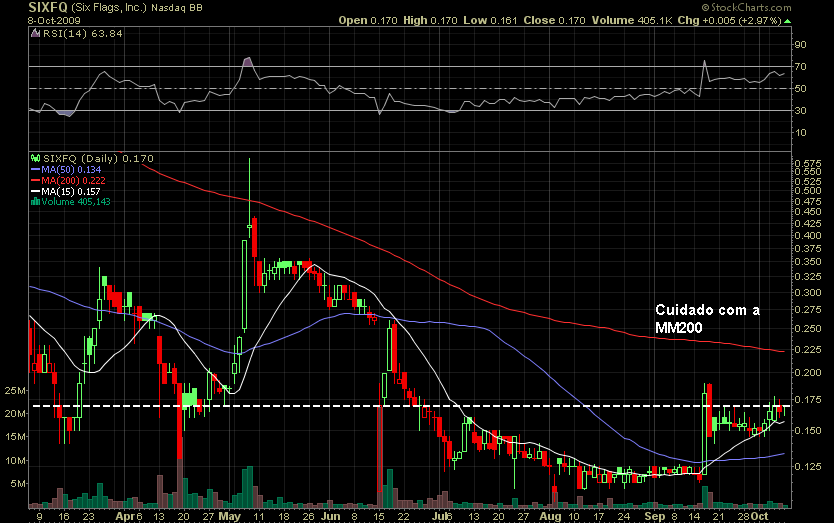Click the 30 level on RSI axis
This screenshot has width=834, height=523.
[x=800, y=111]
